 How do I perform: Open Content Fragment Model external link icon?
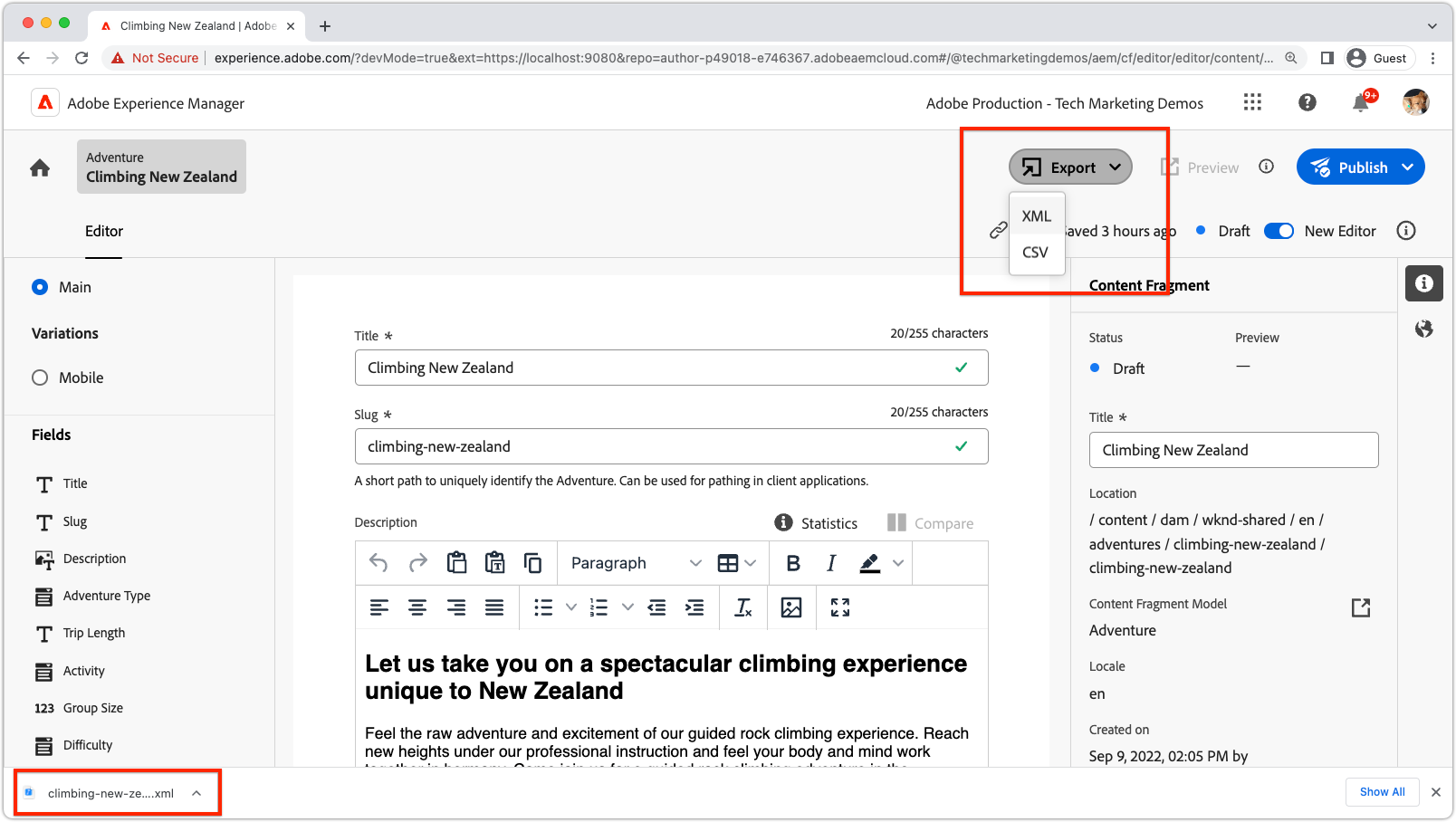pyautogui.click(x=1361, y=607)
